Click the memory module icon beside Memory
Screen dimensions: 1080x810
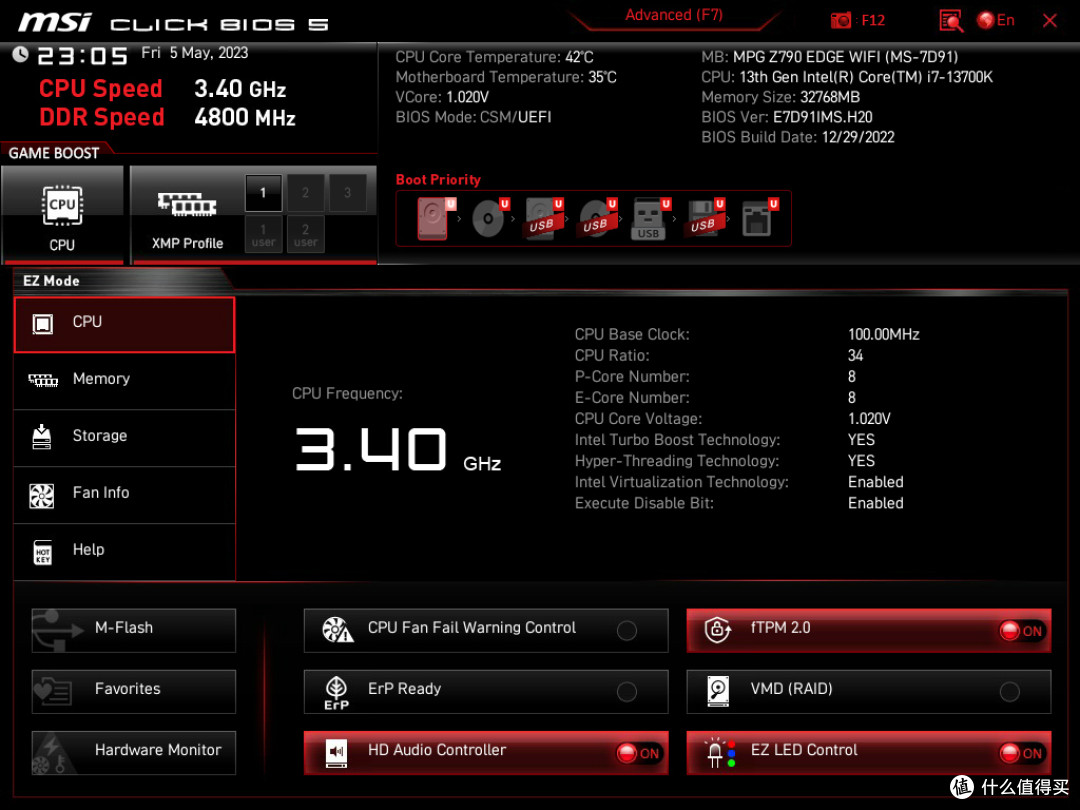(x=43, y=380)
